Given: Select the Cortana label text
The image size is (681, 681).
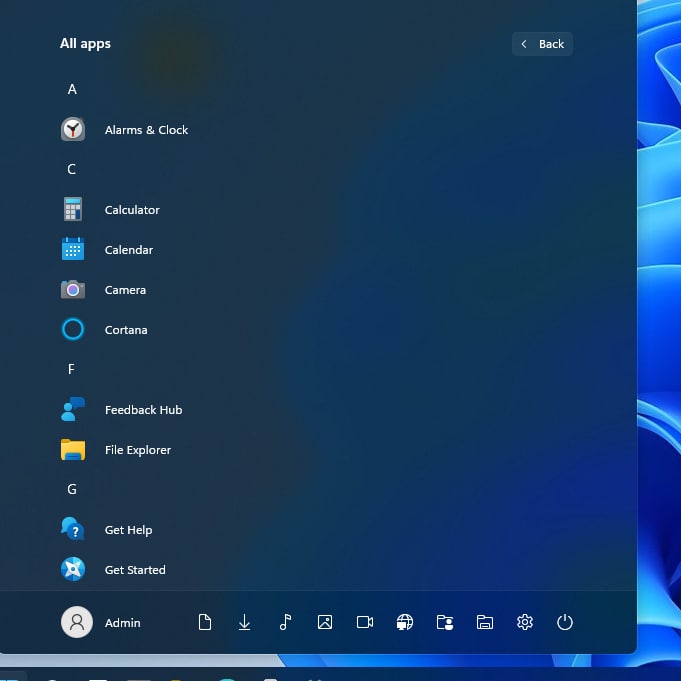Looking at the screenshot, I should pos(126,330).
